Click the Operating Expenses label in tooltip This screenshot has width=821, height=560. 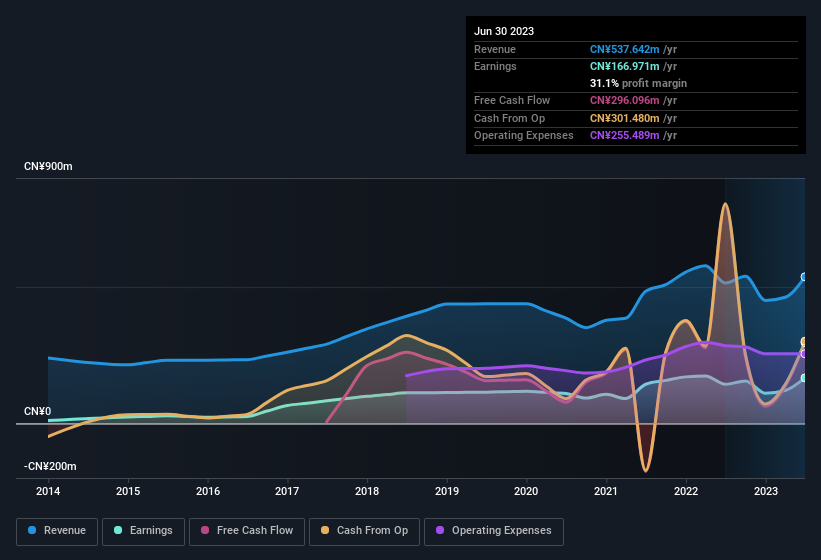(x=524, y=136)
